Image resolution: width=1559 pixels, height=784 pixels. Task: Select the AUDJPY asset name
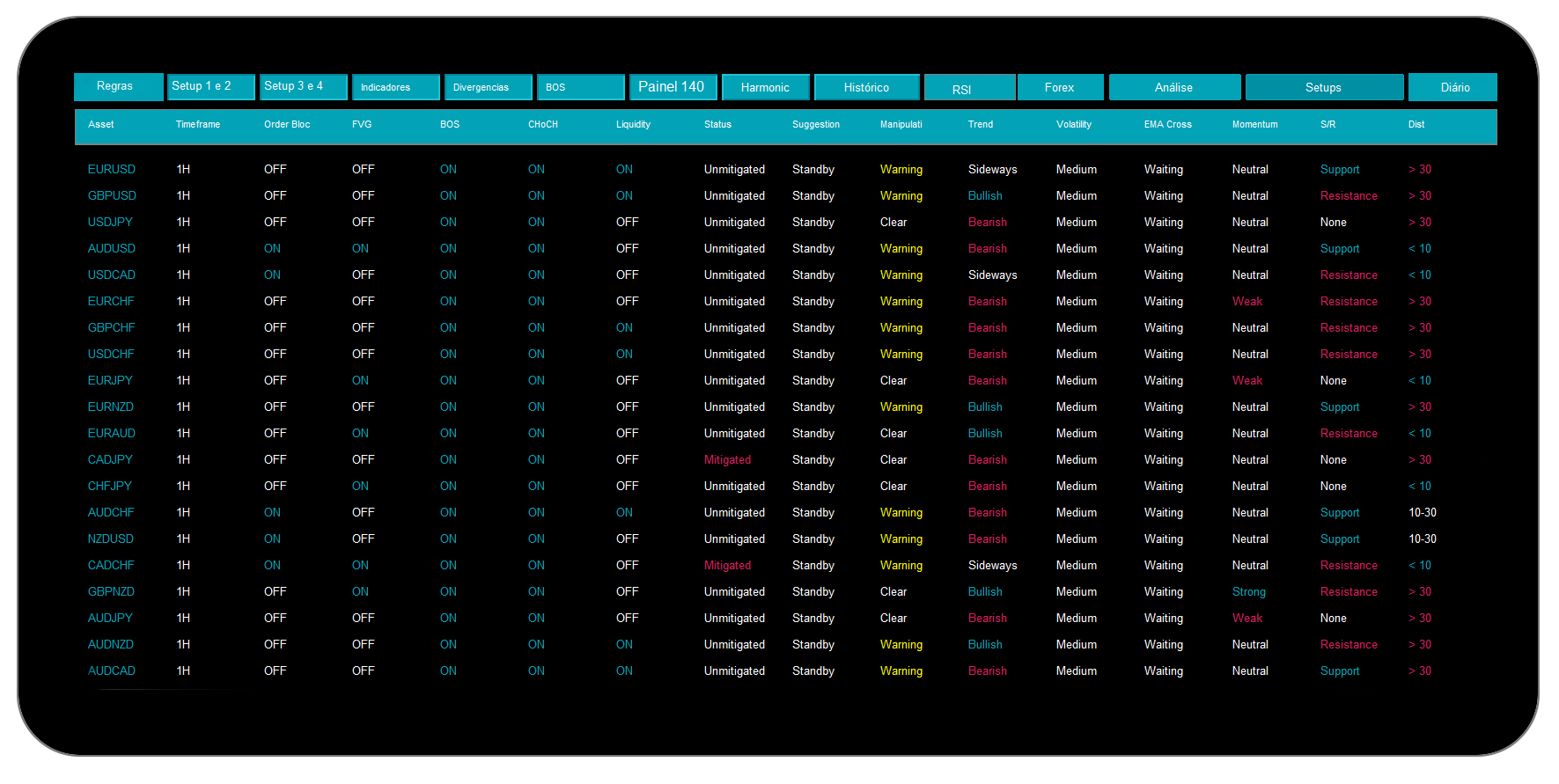click(110, 619)
